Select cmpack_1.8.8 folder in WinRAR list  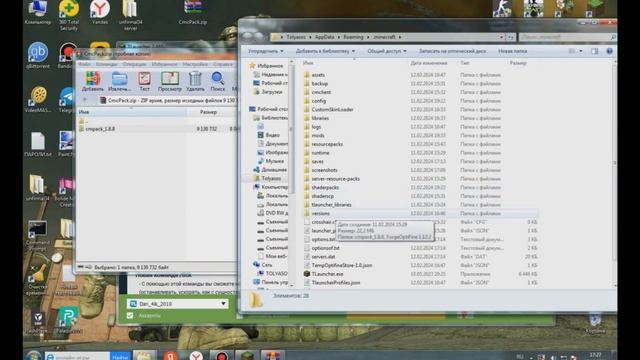pyautogui.click(x=100, y=129)
